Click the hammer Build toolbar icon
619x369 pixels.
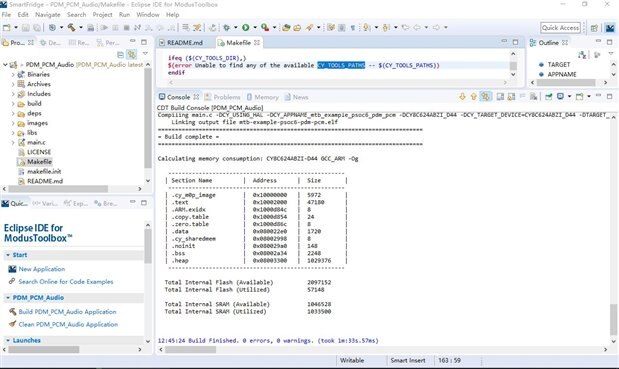(71, 28)
